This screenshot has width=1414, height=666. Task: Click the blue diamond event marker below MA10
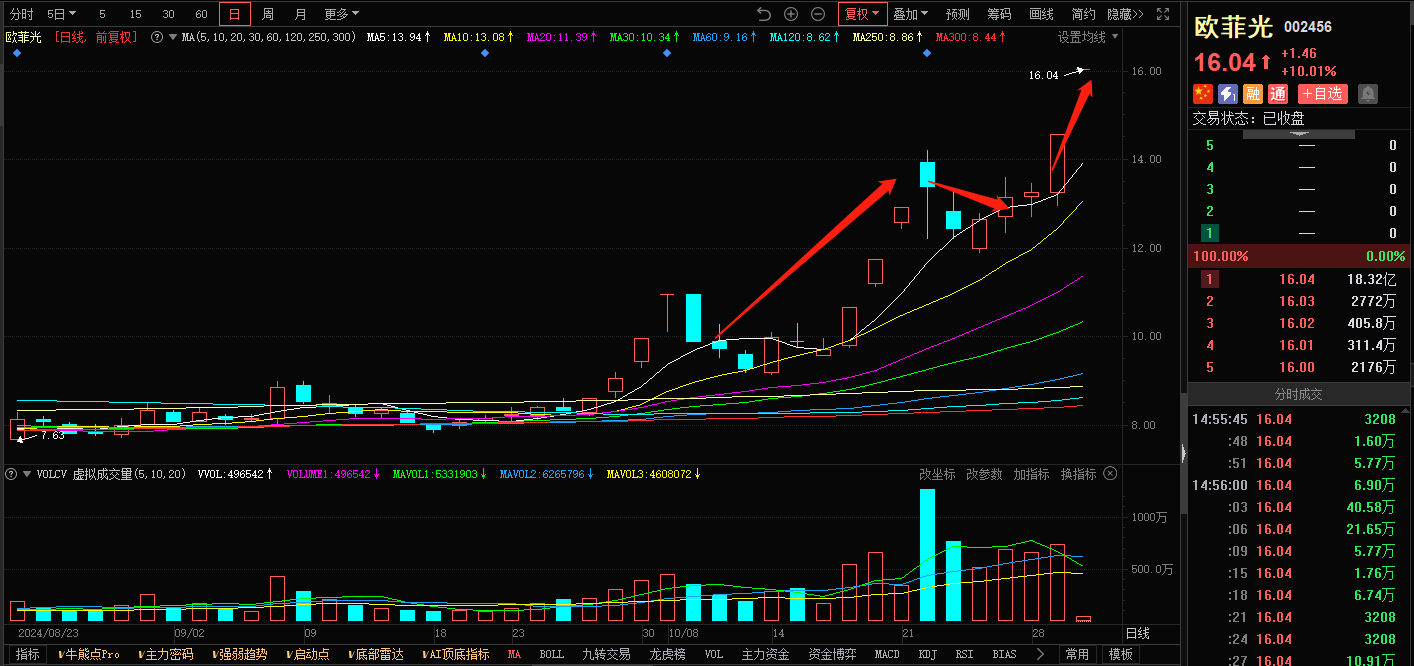(x=485, y=53)
